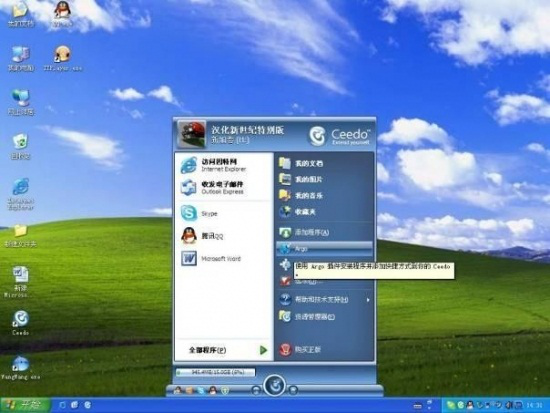Open Microsoft Word from the Ceedo menu
550x413 pixels.
224,259
